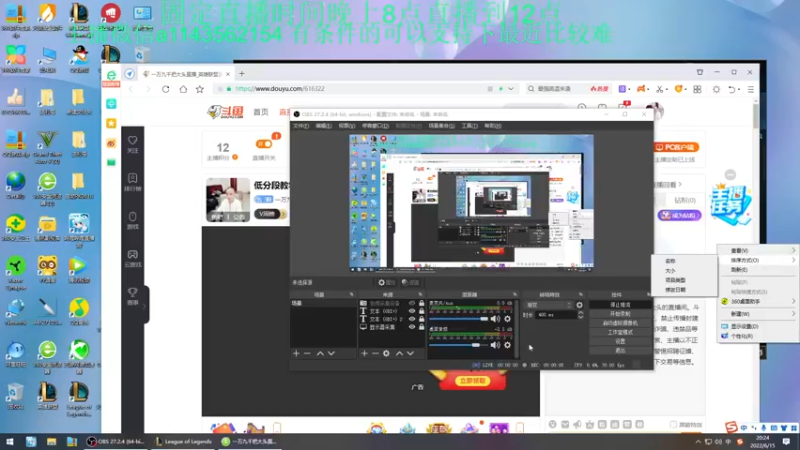Toggle lock on 文本 (GDI+) 2 source
800x450 pixels.
[x=421, y=319]
